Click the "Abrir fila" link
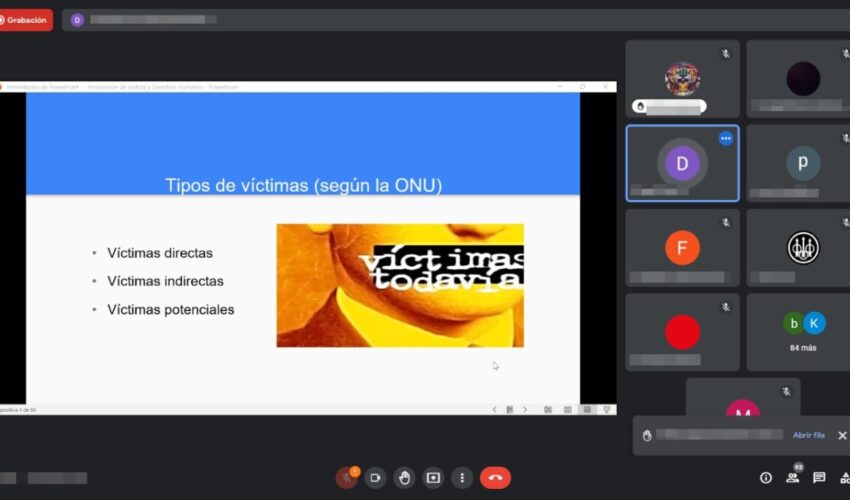The width and height of the screenshot is (850, 500). coord(808,435)
